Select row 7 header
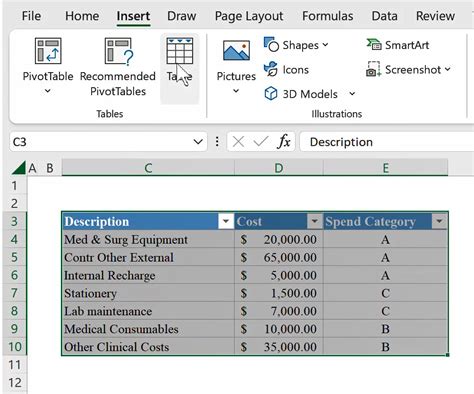Image resolution: width=474 pixels, height=394 pixels. point(14,293)
